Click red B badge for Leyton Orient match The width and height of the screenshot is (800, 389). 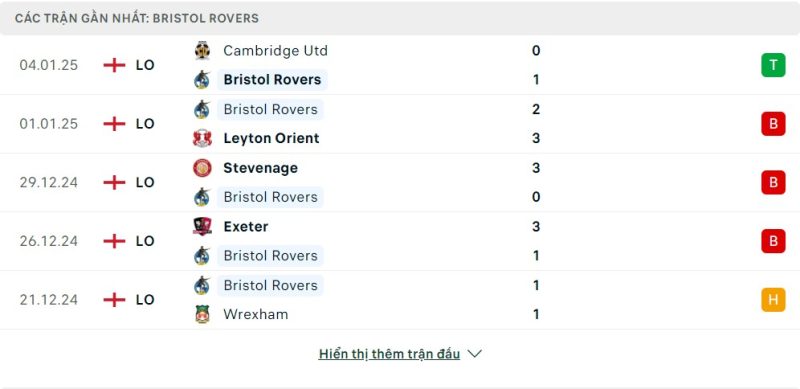click(773, 124)
